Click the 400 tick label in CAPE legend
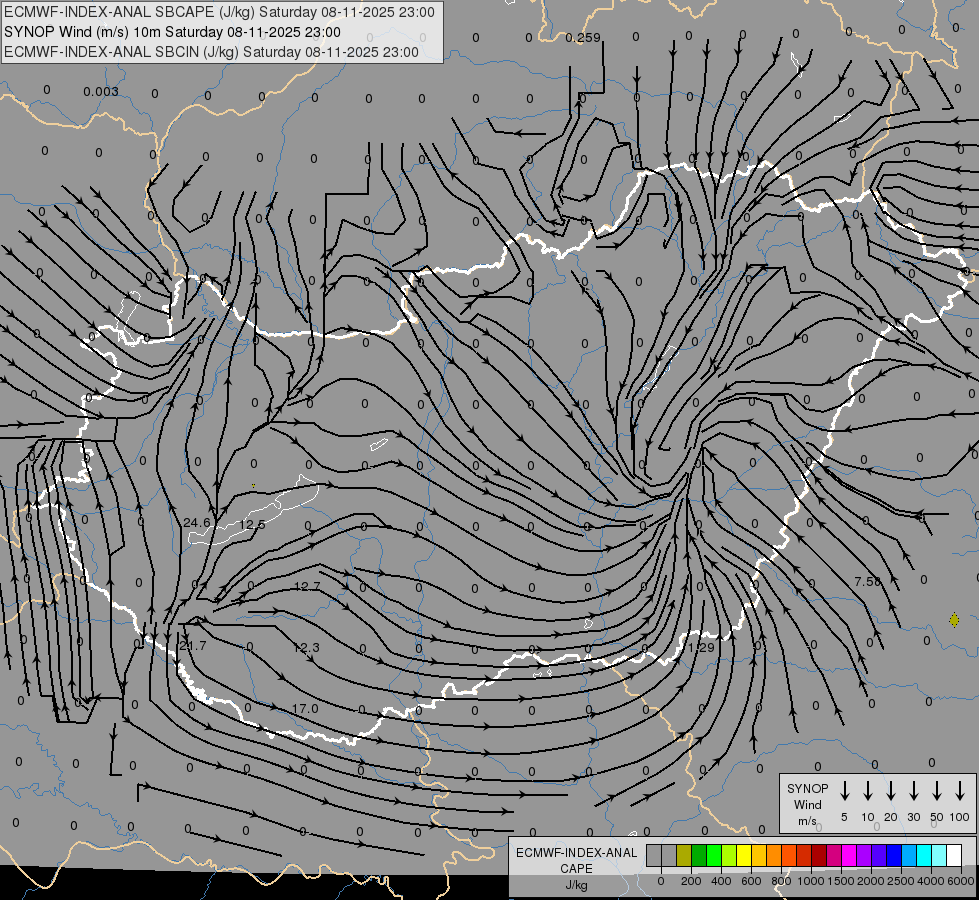979x900 pixels. pyautogui.click(x=721, y=881)
